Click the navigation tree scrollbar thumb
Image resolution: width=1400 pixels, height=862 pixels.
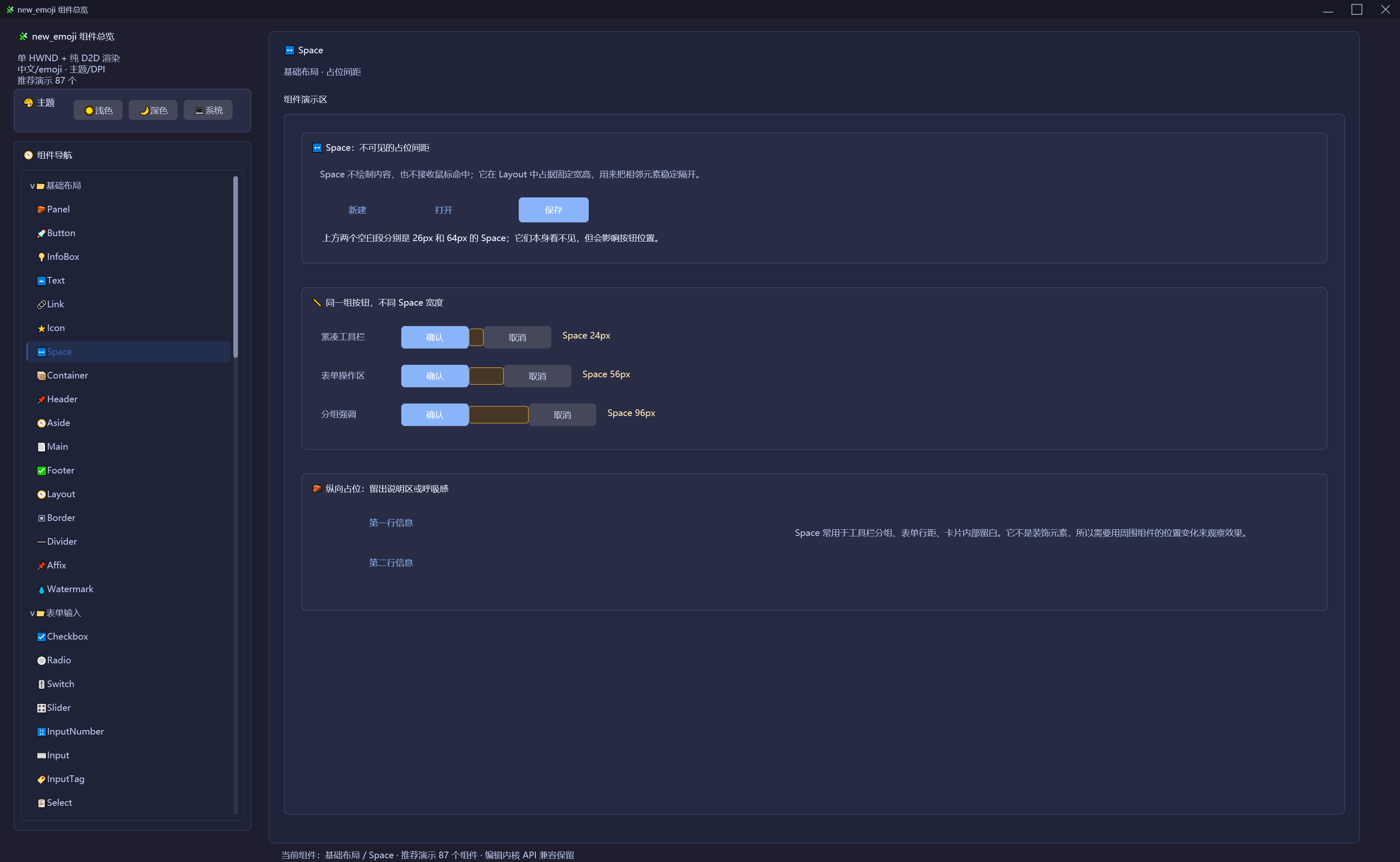tap(235, 267)
